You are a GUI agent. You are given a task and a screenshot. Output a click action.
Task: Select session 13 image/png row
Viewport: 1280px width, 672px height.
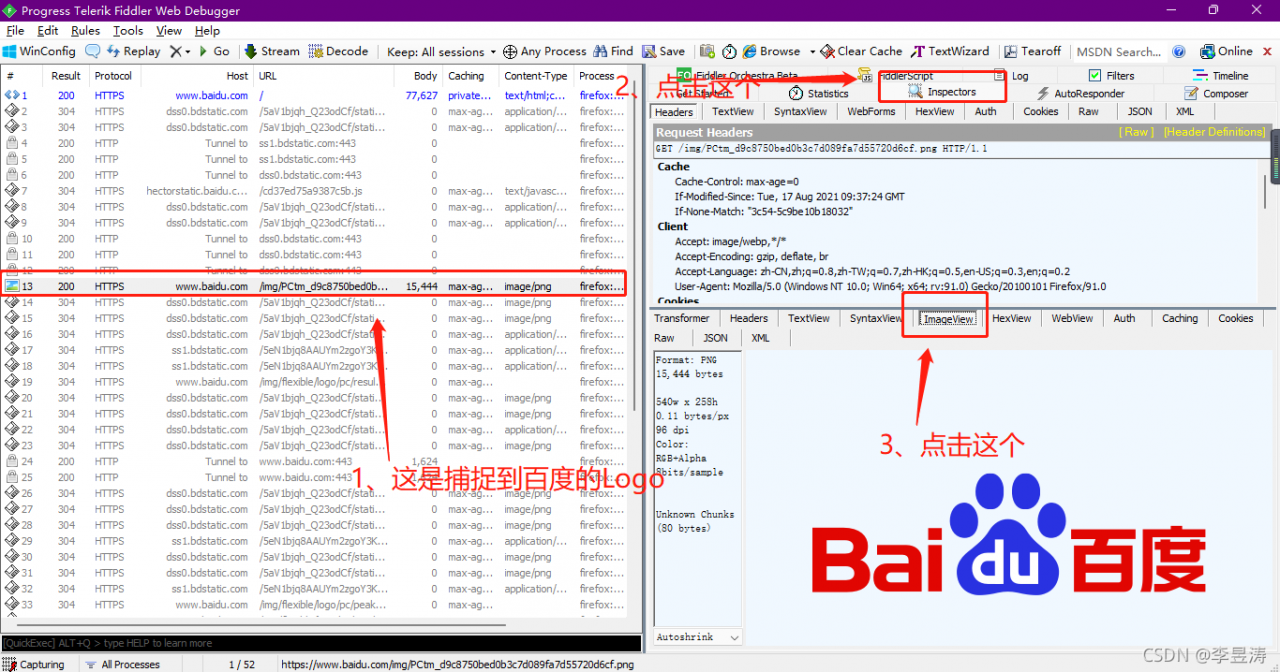(x=315, y=286)
